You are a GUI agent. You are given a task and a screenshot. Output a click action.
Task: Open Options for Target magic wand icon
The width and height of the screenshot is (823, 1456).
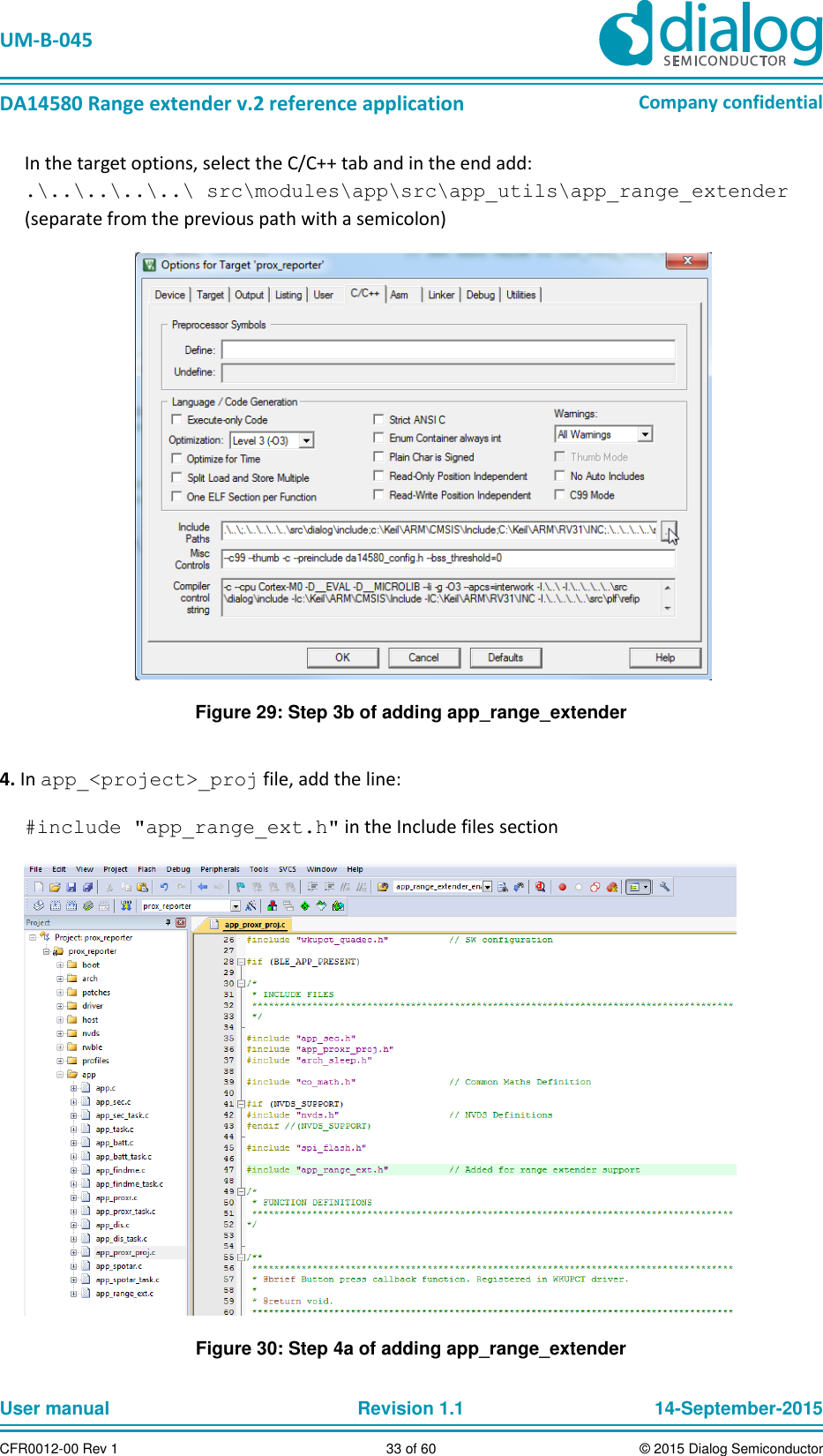tap(251, 905)
